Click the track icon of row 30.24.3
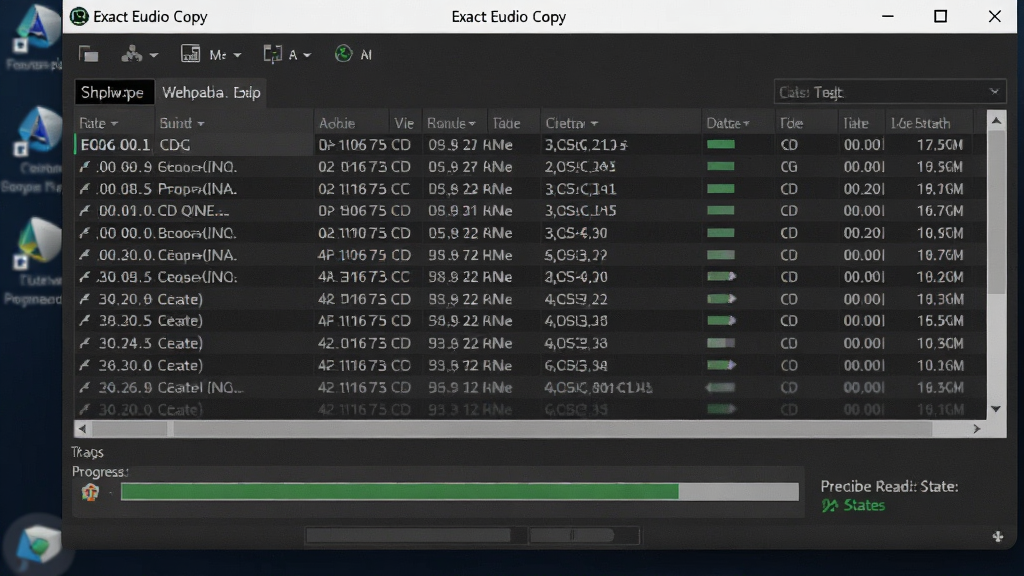The height and width of the screenshot is (576, 1024). [84, 344]
